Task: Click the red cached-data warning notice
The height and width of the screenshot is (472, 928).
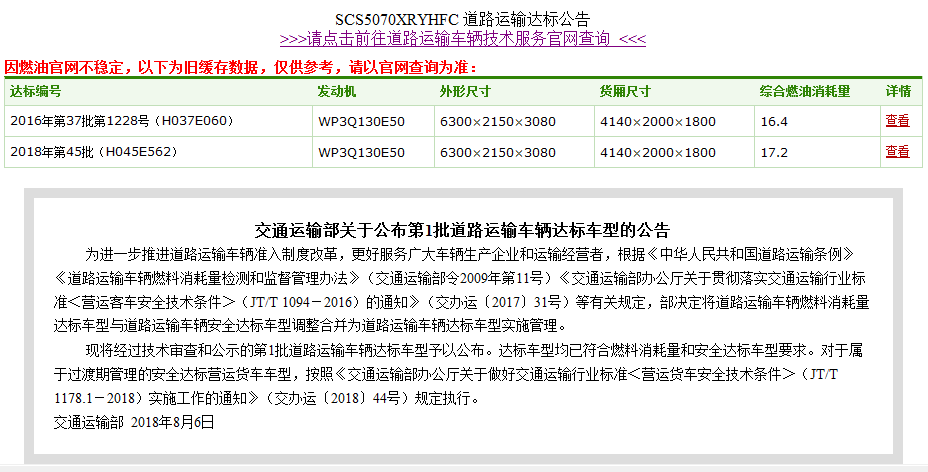Action: tap(241, 67)
